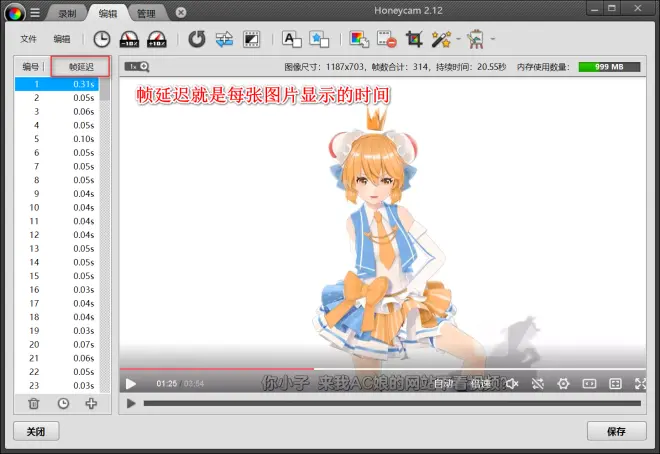This screenshot has height=454, width=660.
Task: Click the plus add frame icon
Action: click(x=91, y=404)
